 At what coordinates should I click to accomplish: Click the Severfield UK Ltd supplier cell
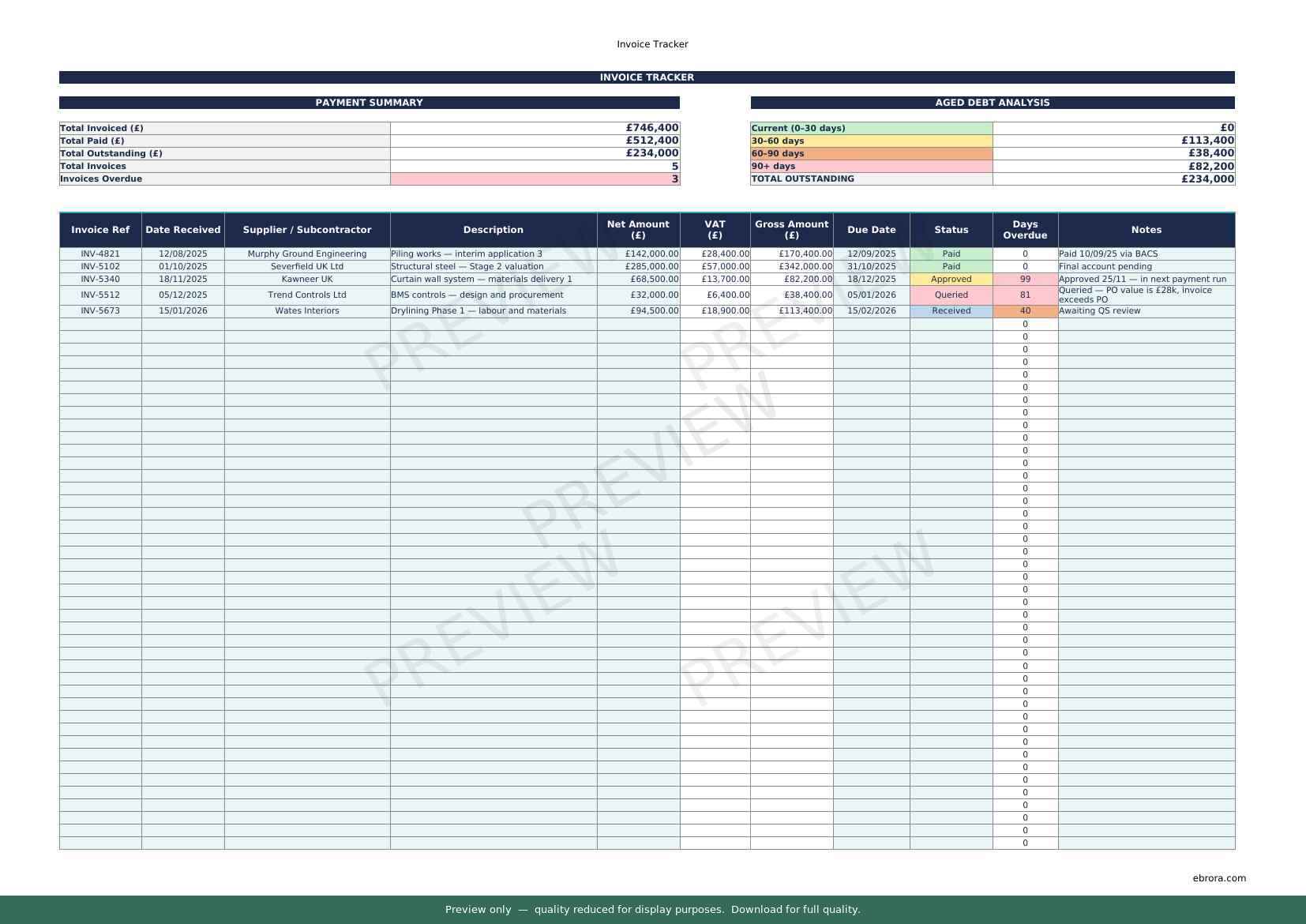306,266
